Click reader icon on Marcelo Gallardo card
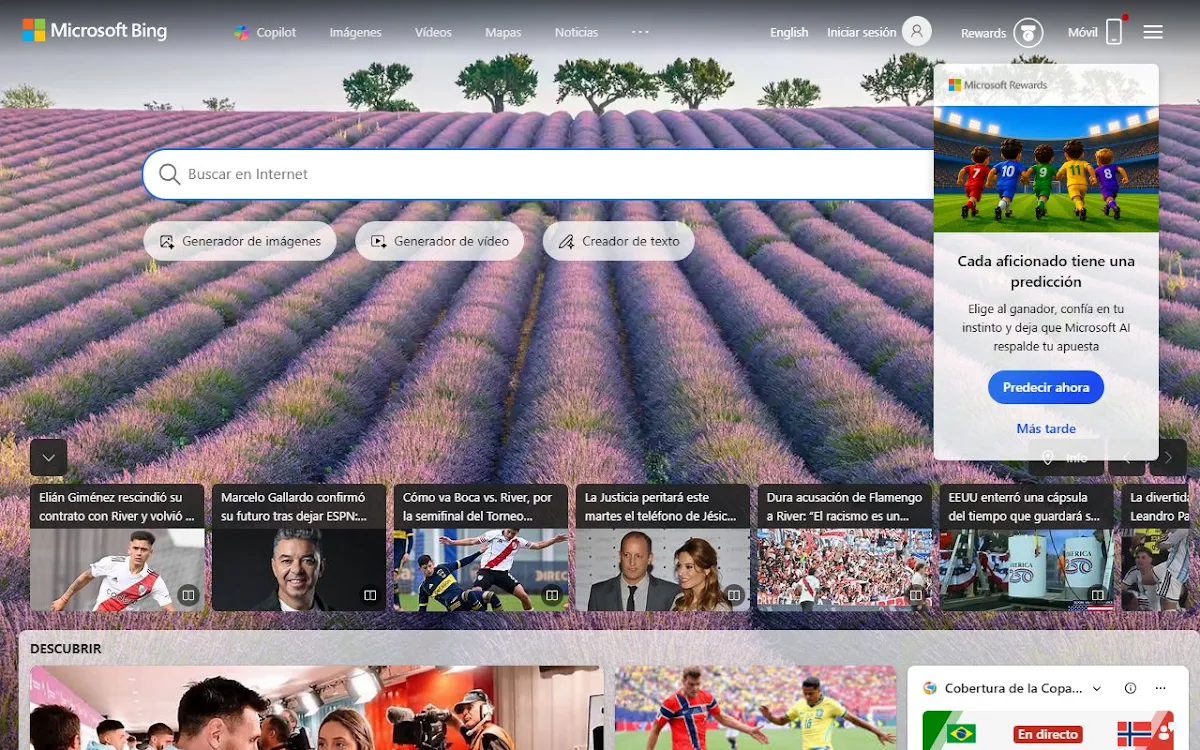Screen dimensions: 1200x750 click(369, 595)
